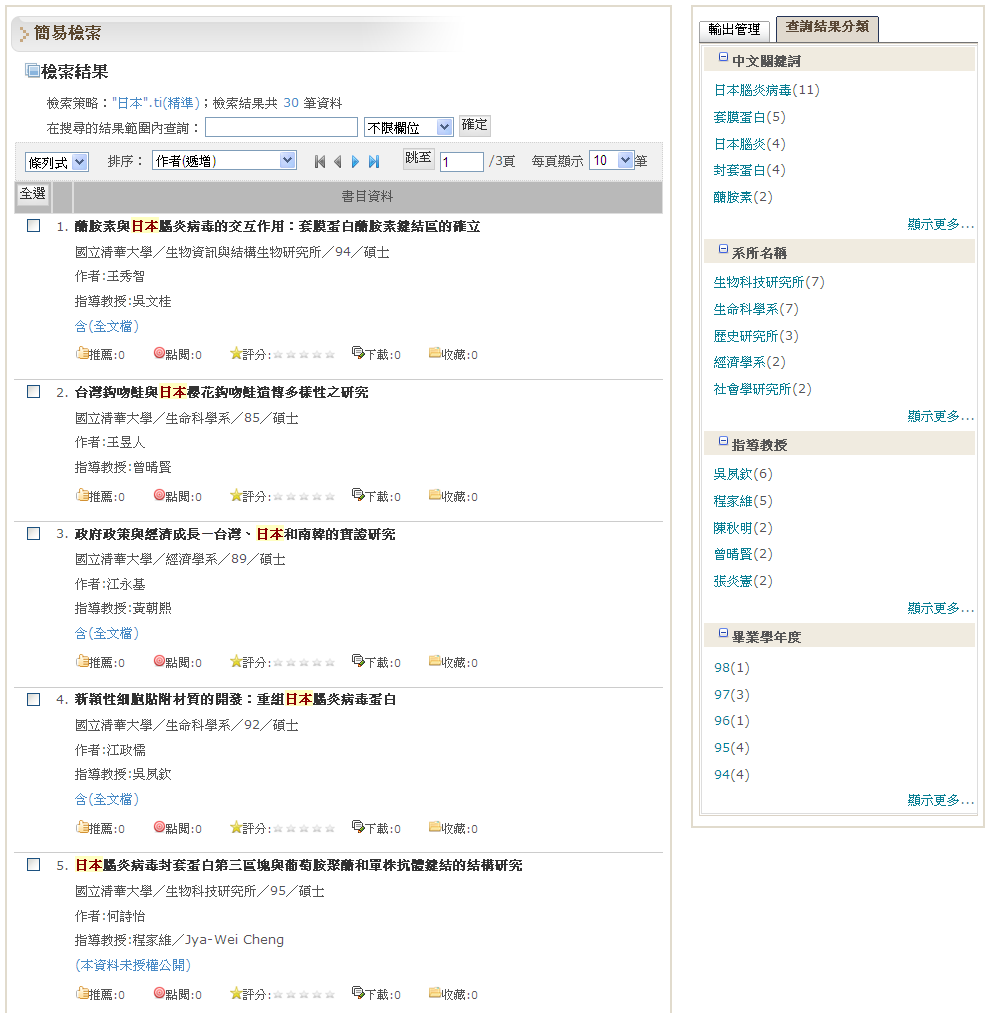Select the 查詢結果分類 tab
Image resolution: width=990 pixels, height=1013 pixels.
(x=826, y=29)
